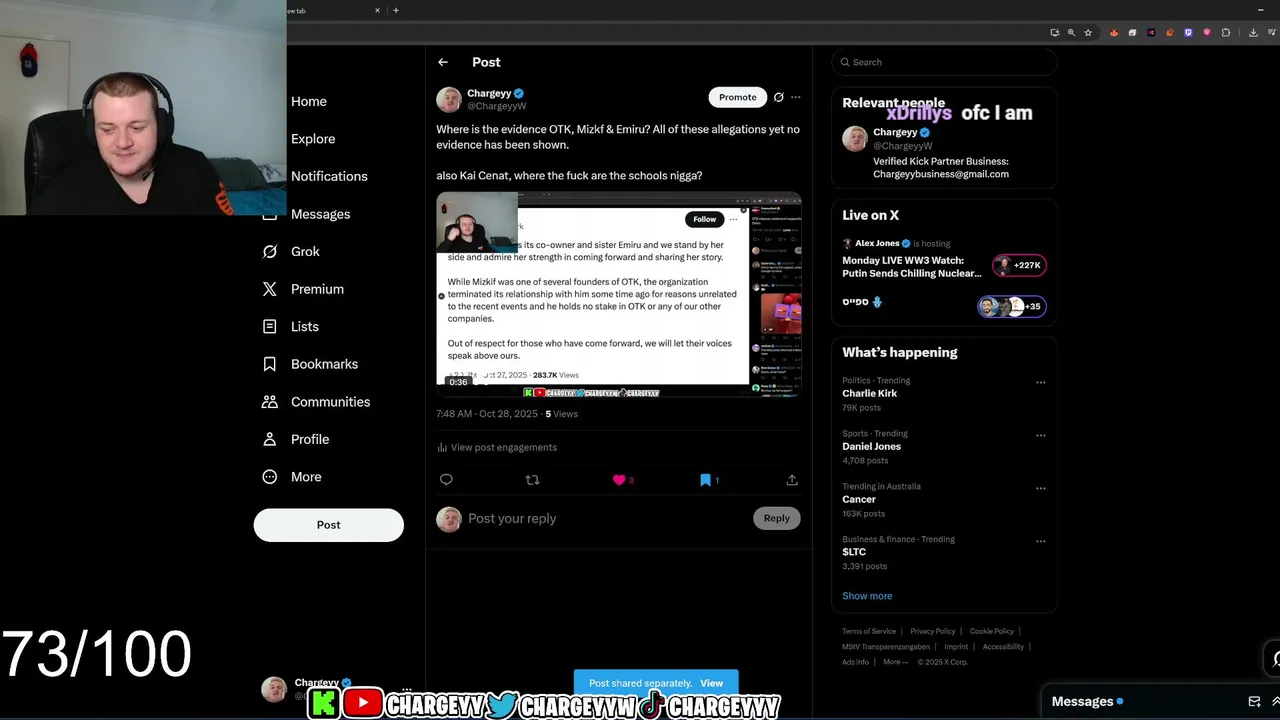Viewport: 1280px width, 720px height.
Task: Open options for $LTC trend
Action: pyautogui.click(x=1041, y=541)
